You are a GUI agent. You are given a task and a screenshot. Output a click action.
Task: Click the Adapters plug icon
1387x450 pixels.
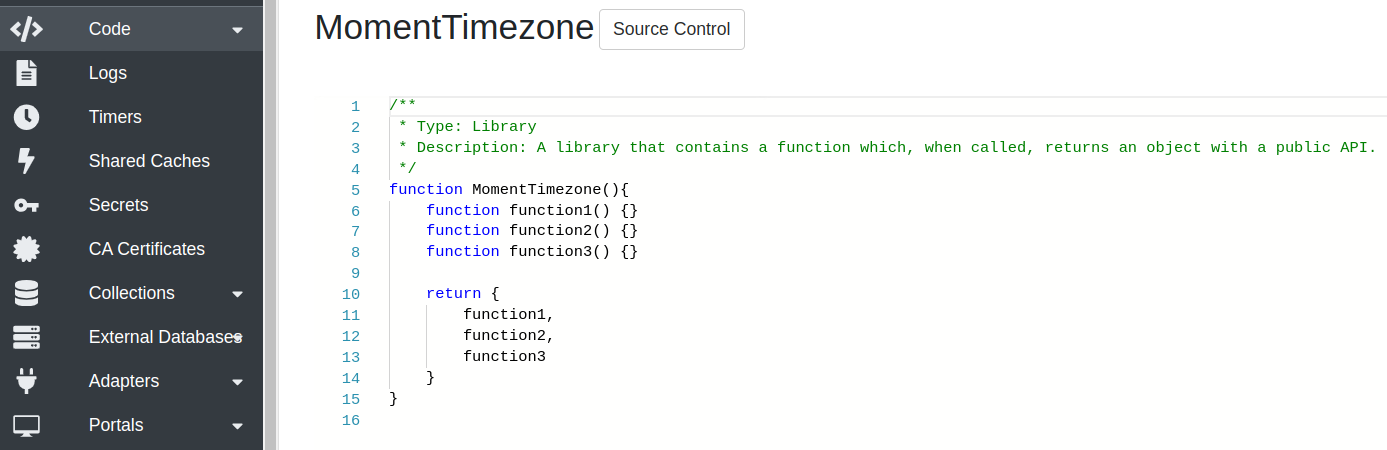[26, 381]
